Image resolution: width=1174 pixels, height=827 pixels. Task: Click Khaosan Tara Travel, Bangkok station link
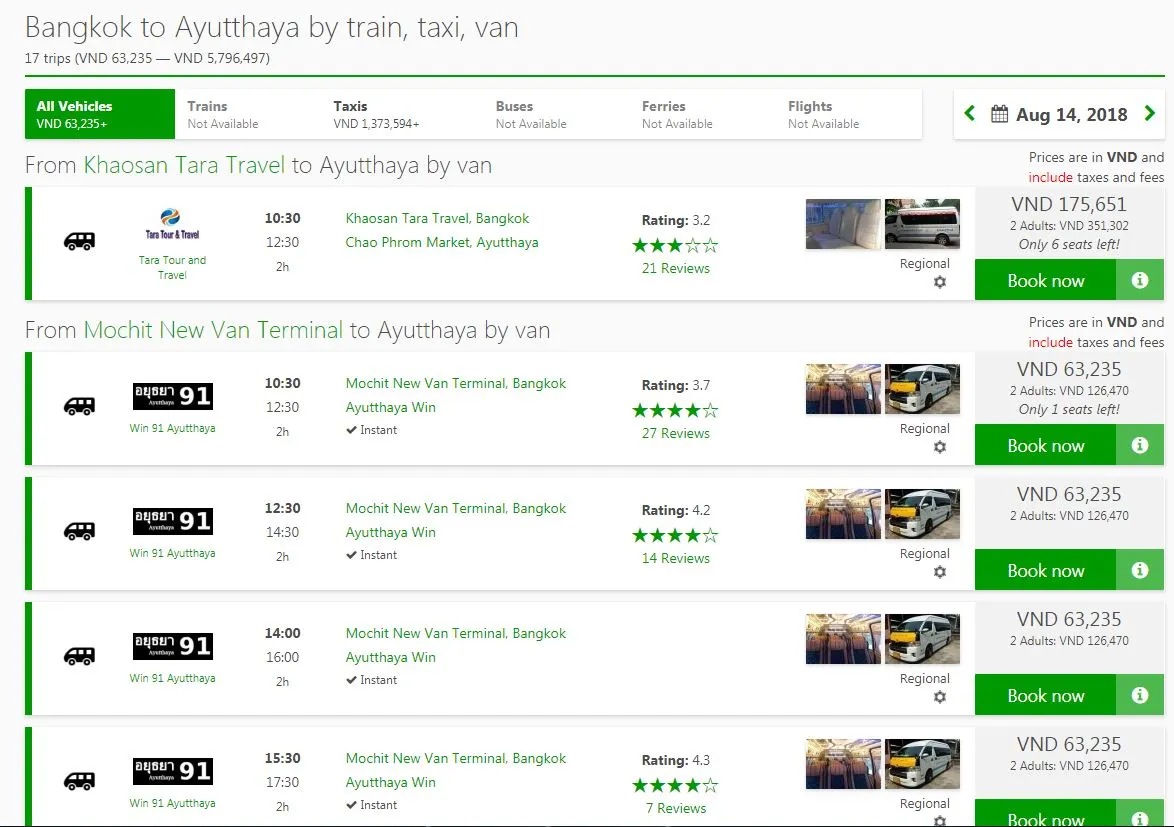click(437, 218)
